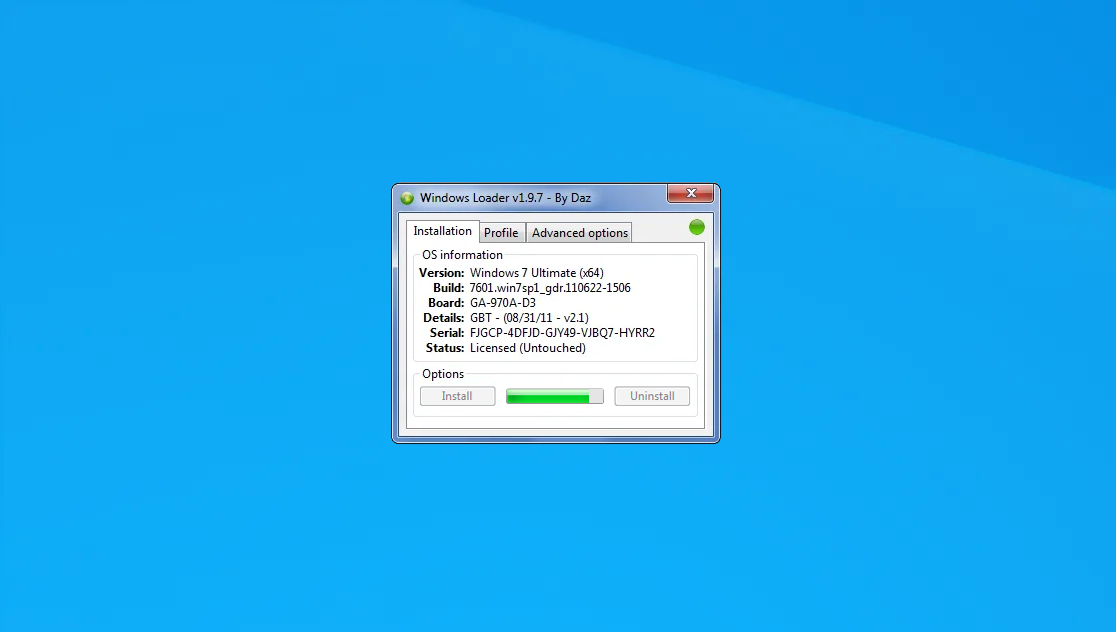Click the Windows Loader v1.9.7 title text
Viewport: 1116px width, 632px height.
tap(505, 198)
